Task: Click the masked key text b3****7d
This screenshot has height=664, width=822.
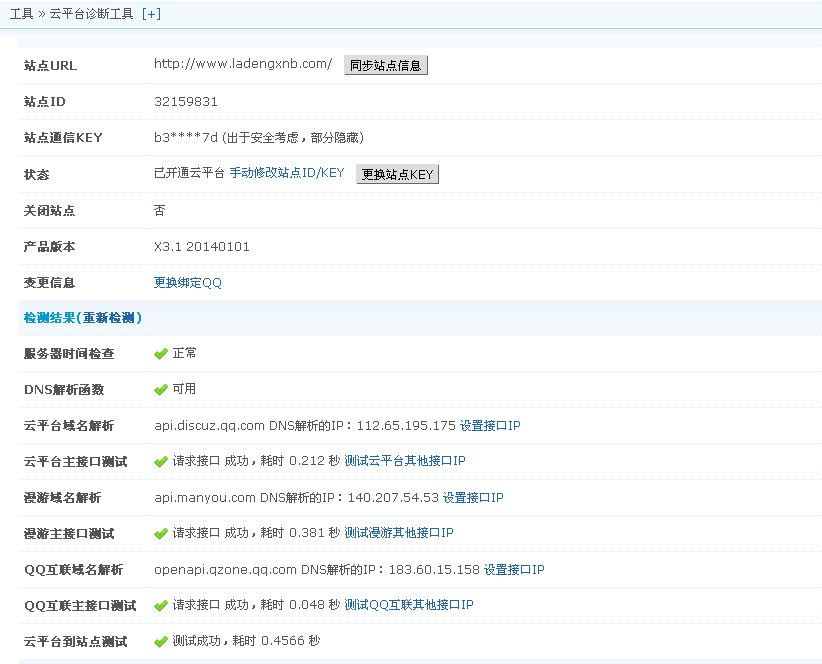Action: coord(186,138)
